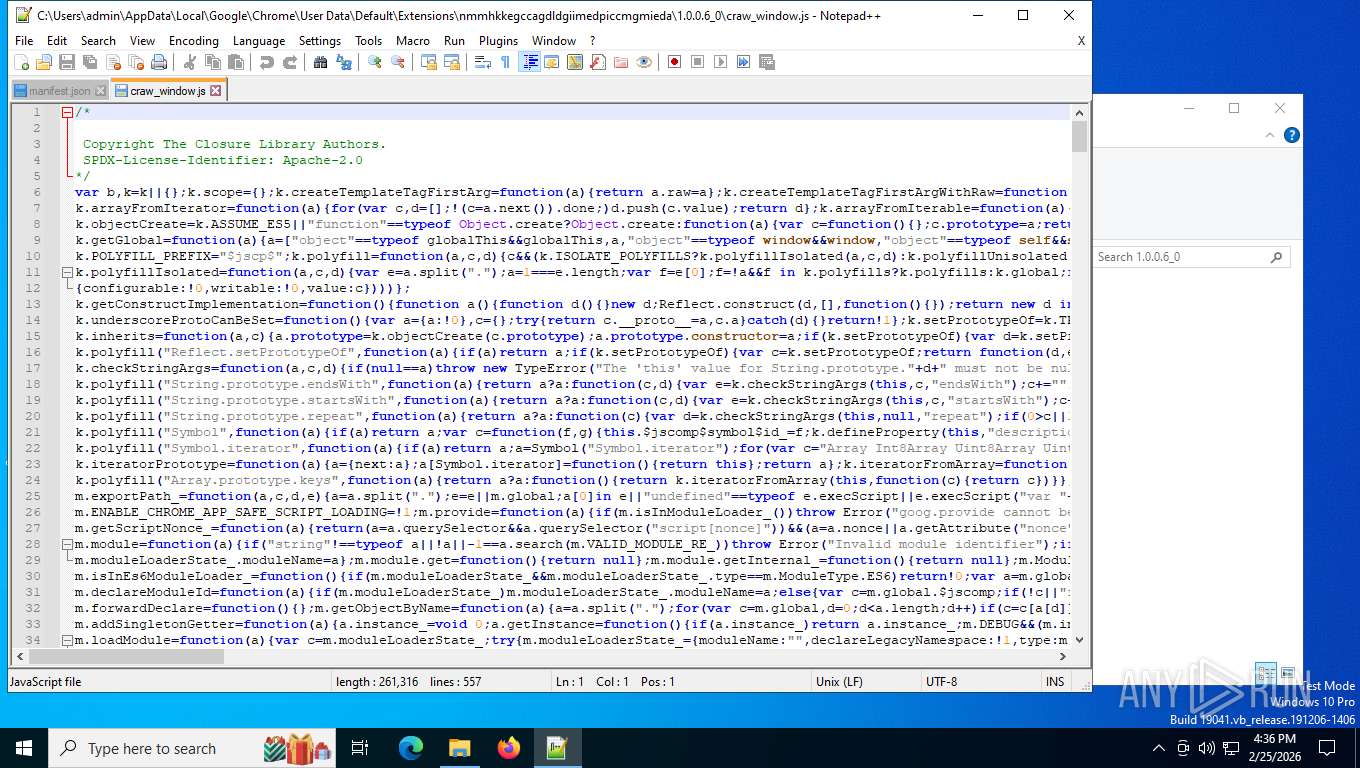Image resolution: width=1360 pixels, height=768 pixels.
Task: Click the Copy toolbar icon
Action: tap(213, 62)
